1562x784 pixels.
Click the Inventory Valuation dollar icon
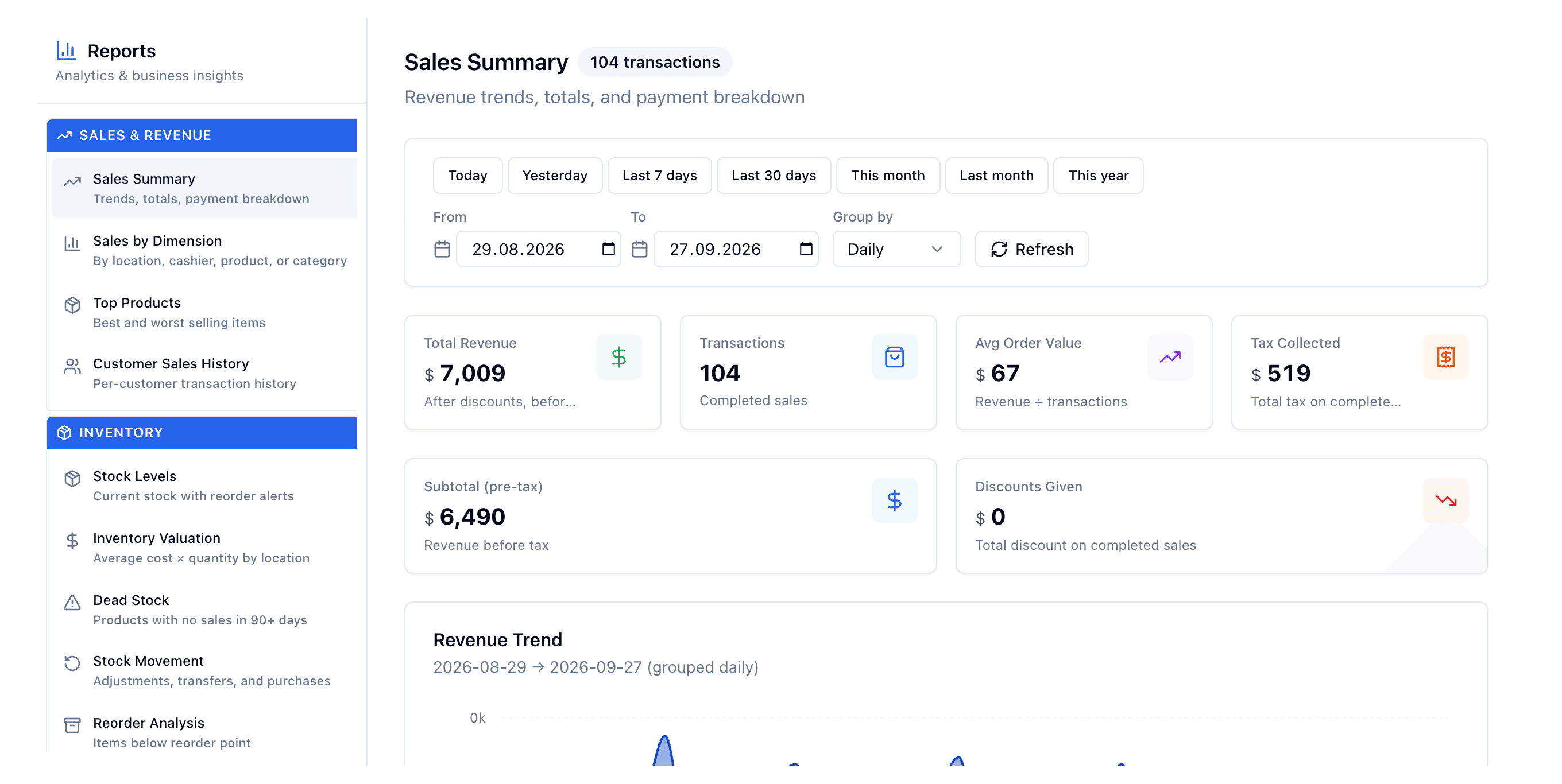(72, 541)
